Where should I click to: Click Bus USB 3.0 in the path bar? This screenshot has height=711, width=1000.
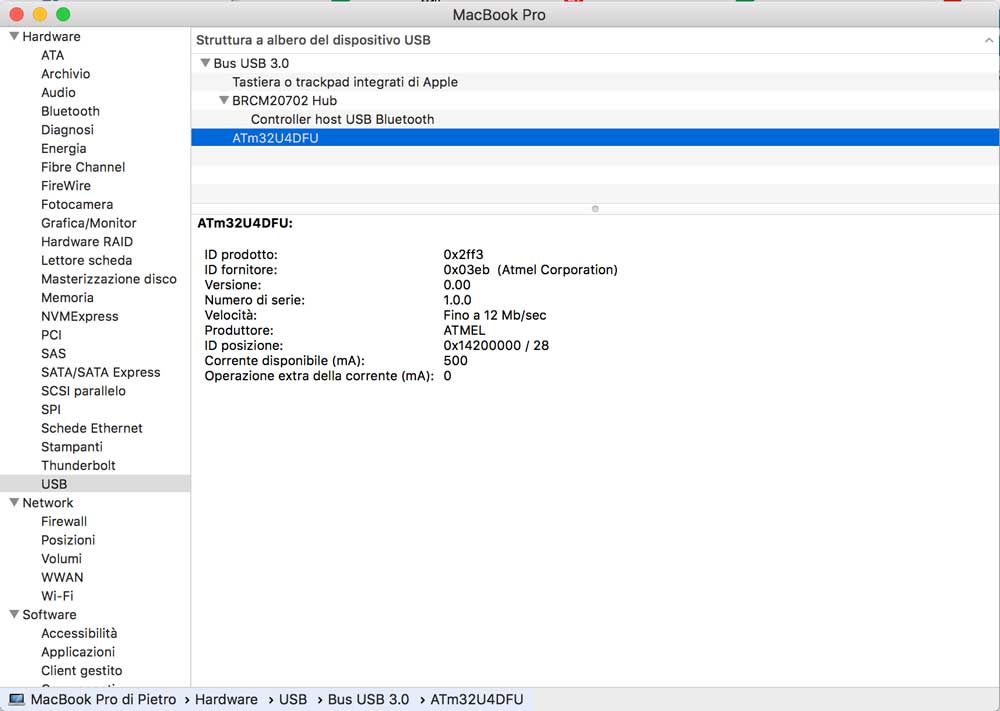click(x=368, y=700)
